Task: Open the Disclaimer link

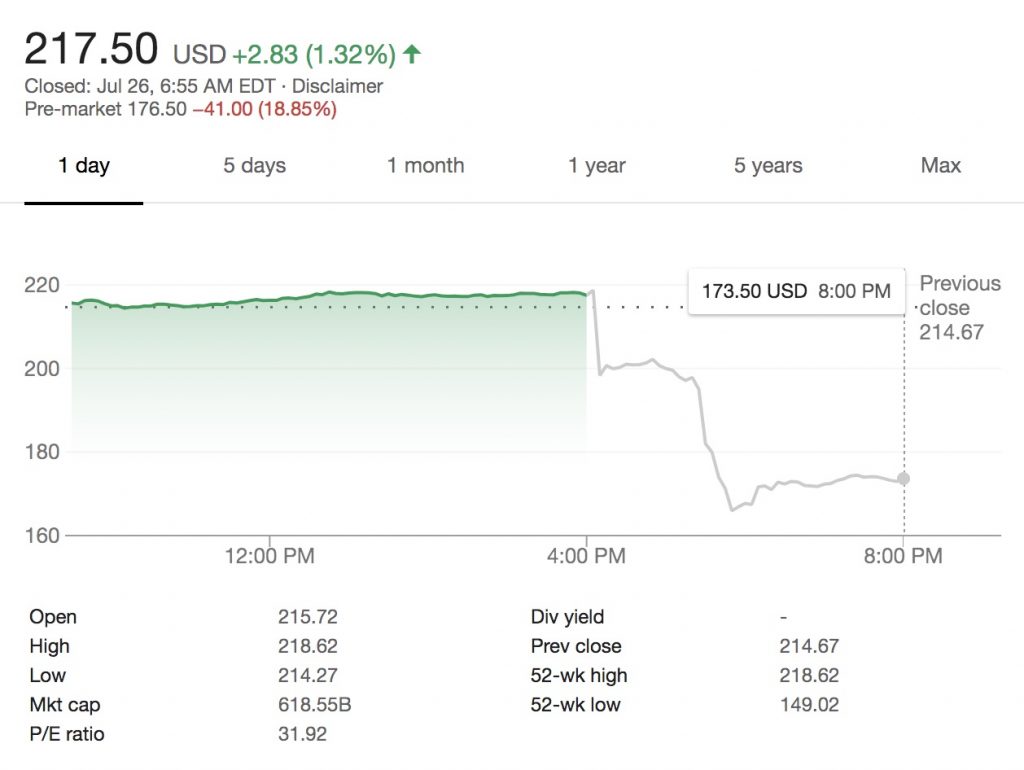Action: (337, 86)
